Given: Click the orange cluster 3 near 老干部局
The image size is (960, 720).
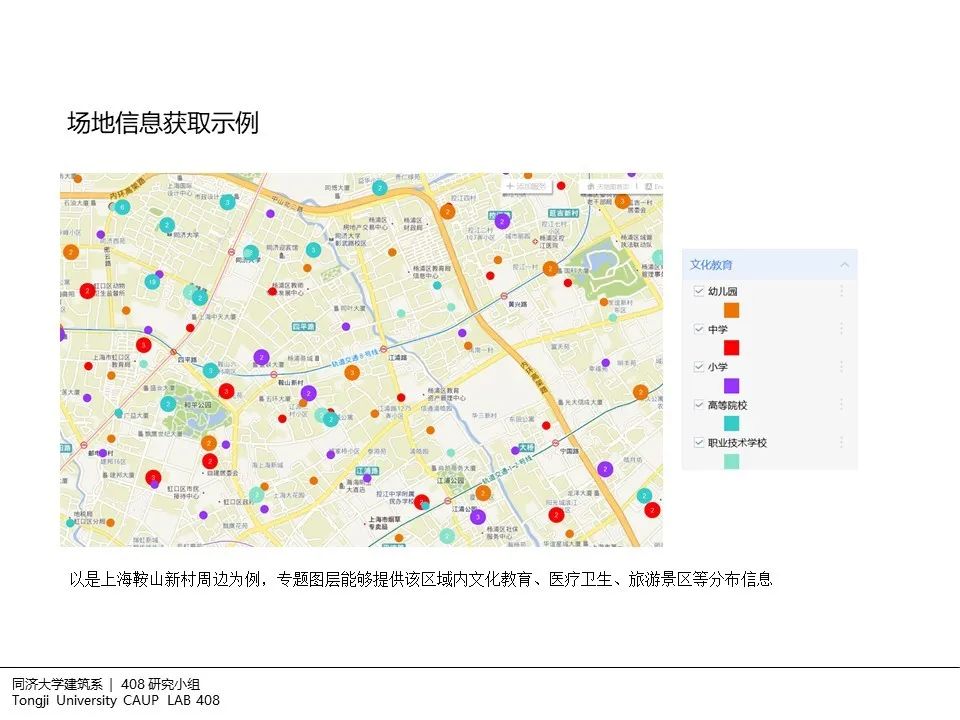Looking at the screenshot, I should (623, 200).
